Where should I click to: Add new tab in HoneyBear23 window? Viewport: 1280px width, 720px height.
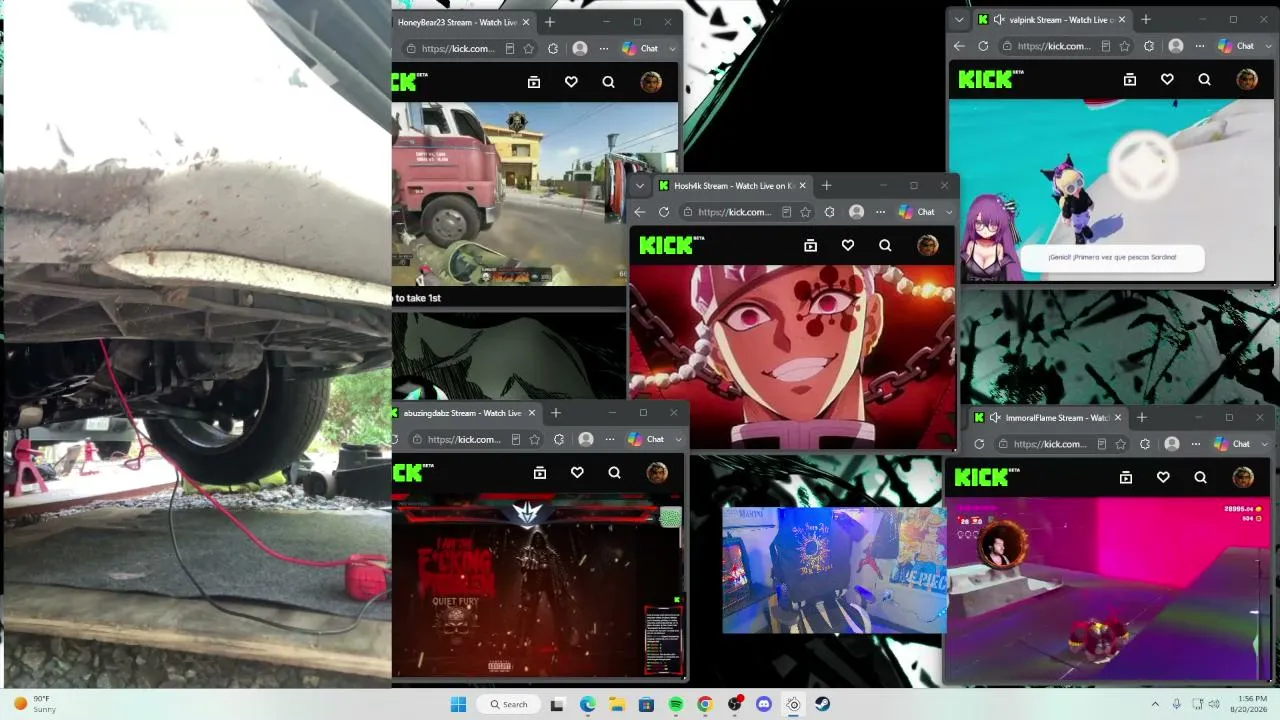click(x=549, y=22)
